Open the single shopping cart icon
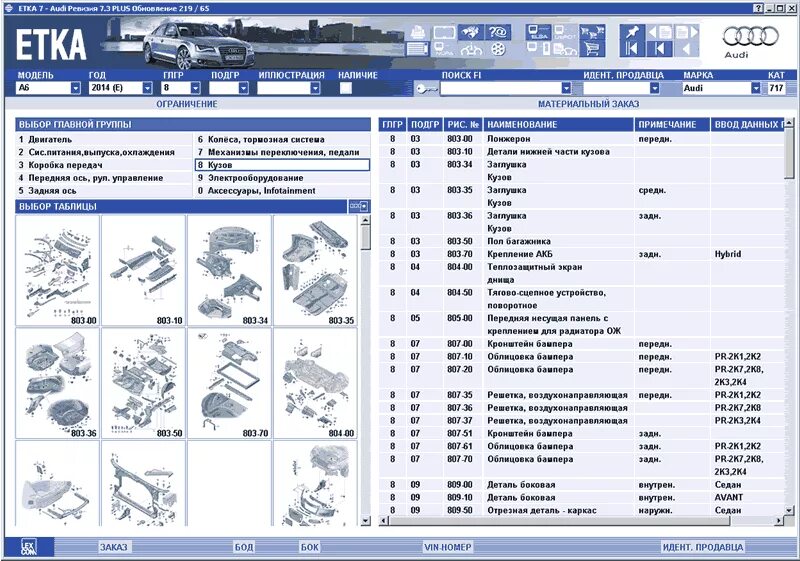Screen dimensions: 800x561 tap(592, 49)
